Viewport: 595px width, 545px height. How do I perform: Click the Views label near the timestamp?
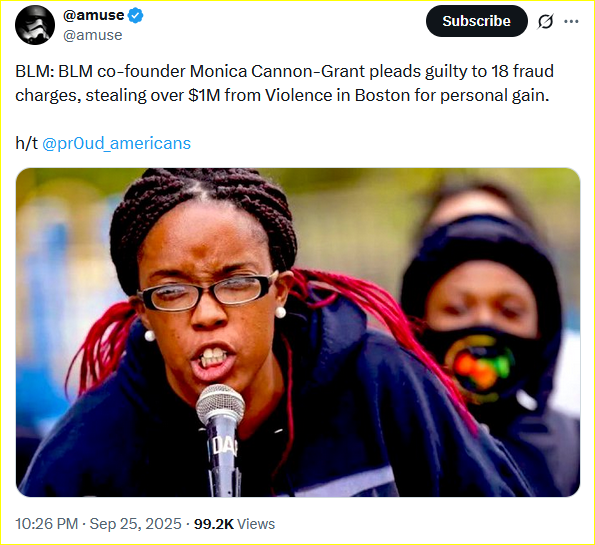(x=256, y=524)
